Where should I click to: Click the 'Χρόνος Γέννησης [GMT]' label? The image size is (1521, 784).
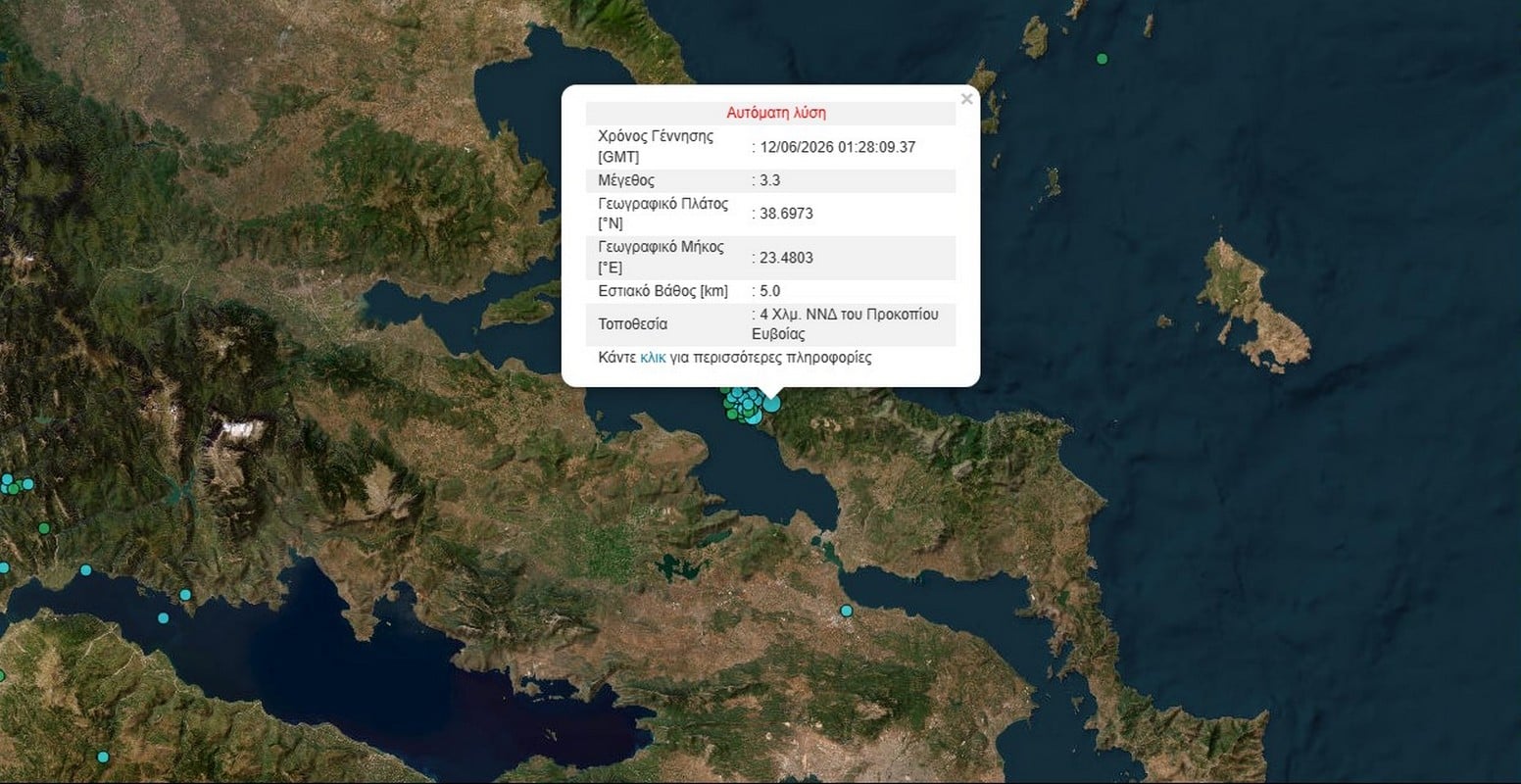coord(656,146)
